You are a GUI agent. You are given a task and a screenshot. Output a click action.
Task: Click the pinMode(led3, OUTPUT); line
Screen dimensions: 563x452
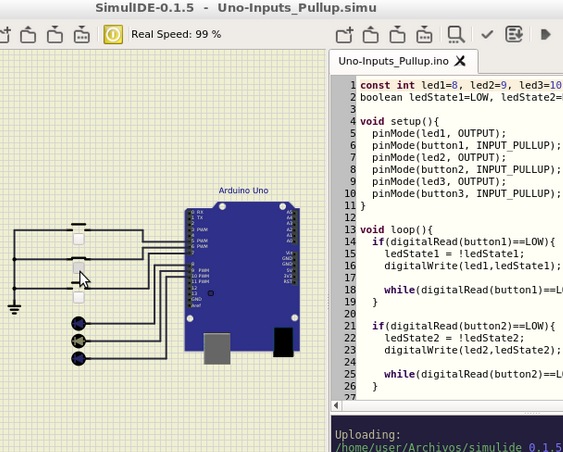tap(439, 182)
